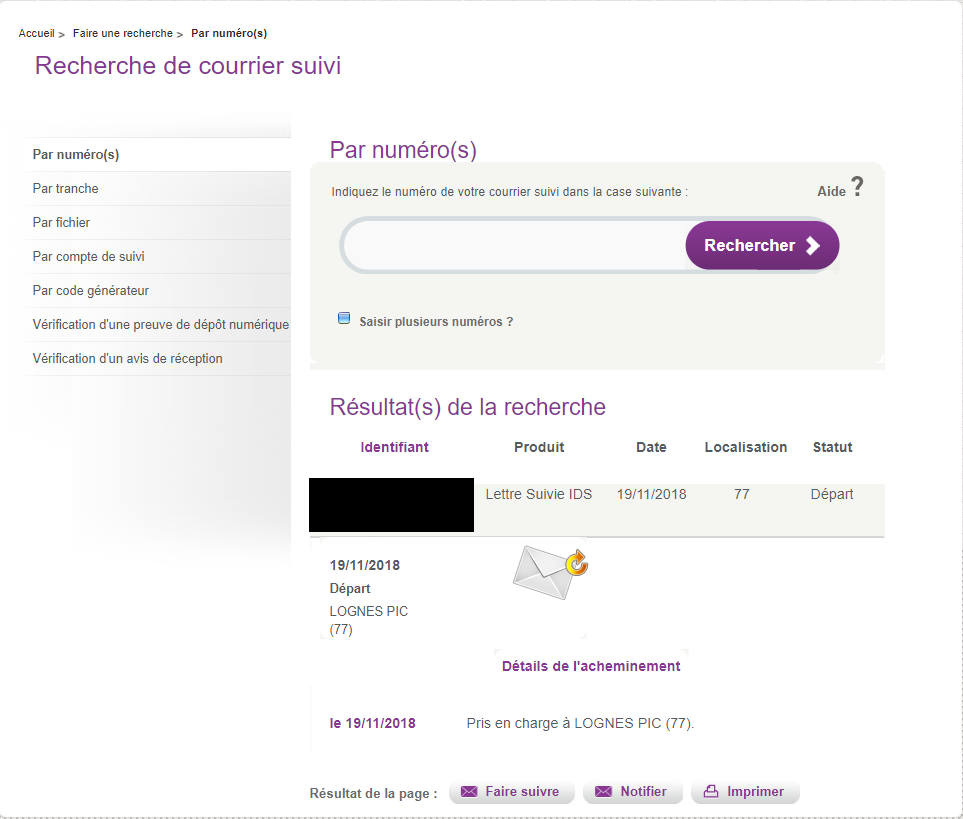Click the Saisir plusieurs numéros ? link
The image size is (963, 819).
[436, 322]
